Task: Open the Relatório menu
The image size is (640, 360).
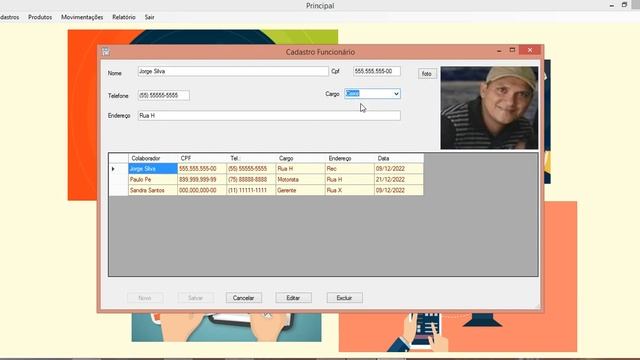Action: pyautogui.click(x=124, y=17)
